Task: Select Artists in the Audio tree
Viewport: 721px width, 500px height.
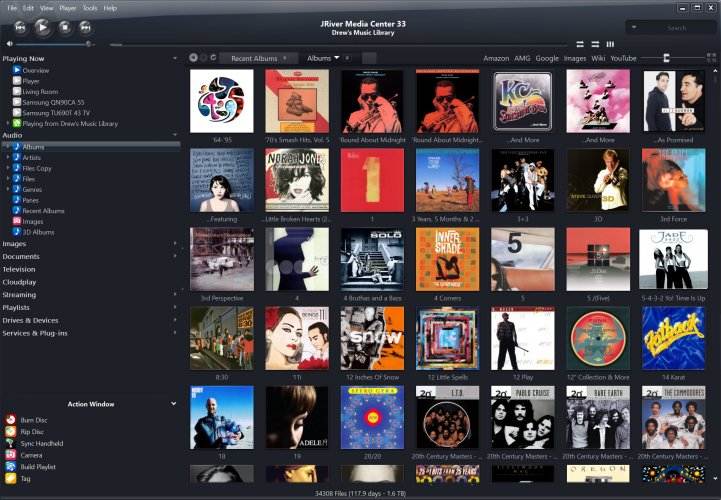Action: coord(31,157)
